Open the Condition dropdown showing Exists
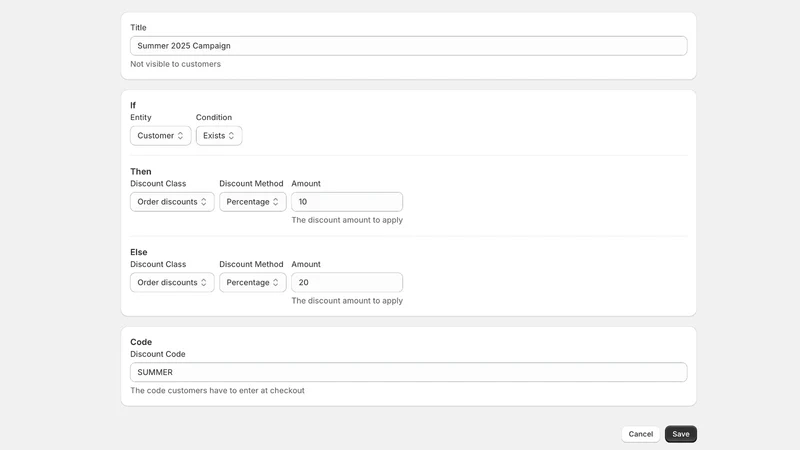 click(x=219, y=136)
